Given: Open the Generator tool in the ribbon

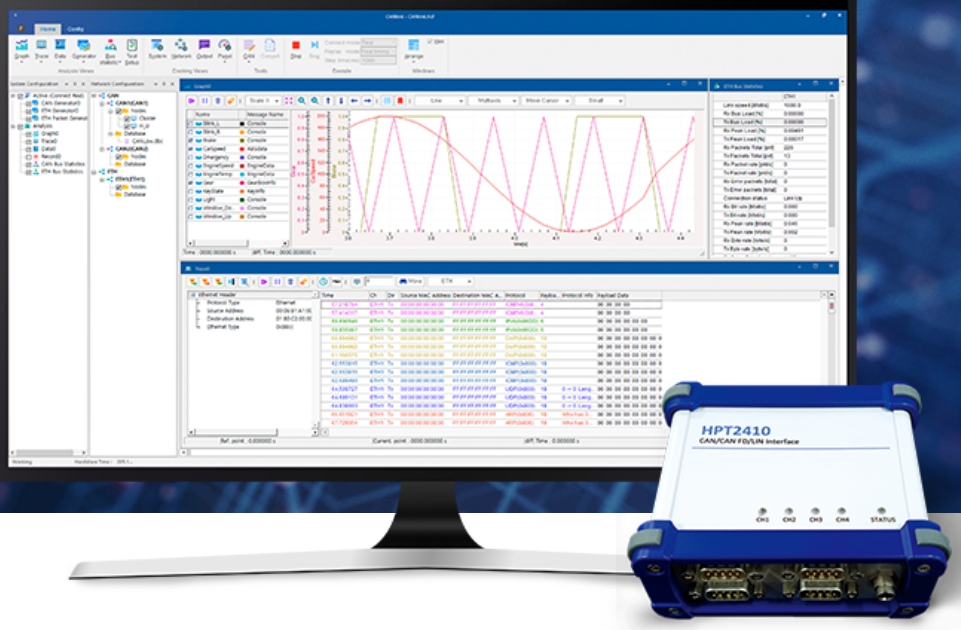Looking at the screenshot, I should (84, 49).
